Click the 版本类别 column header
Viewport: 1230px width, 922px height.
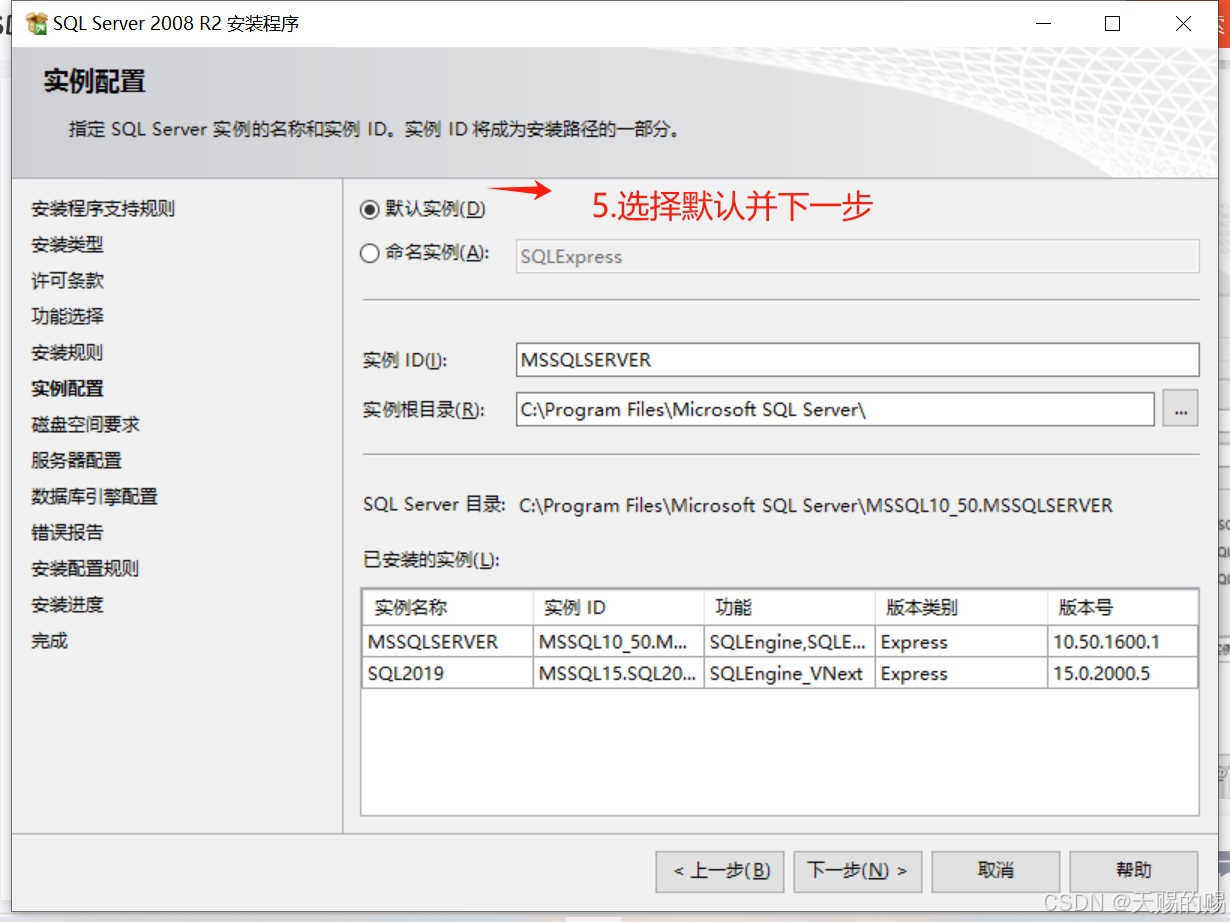tap(961, 607)
